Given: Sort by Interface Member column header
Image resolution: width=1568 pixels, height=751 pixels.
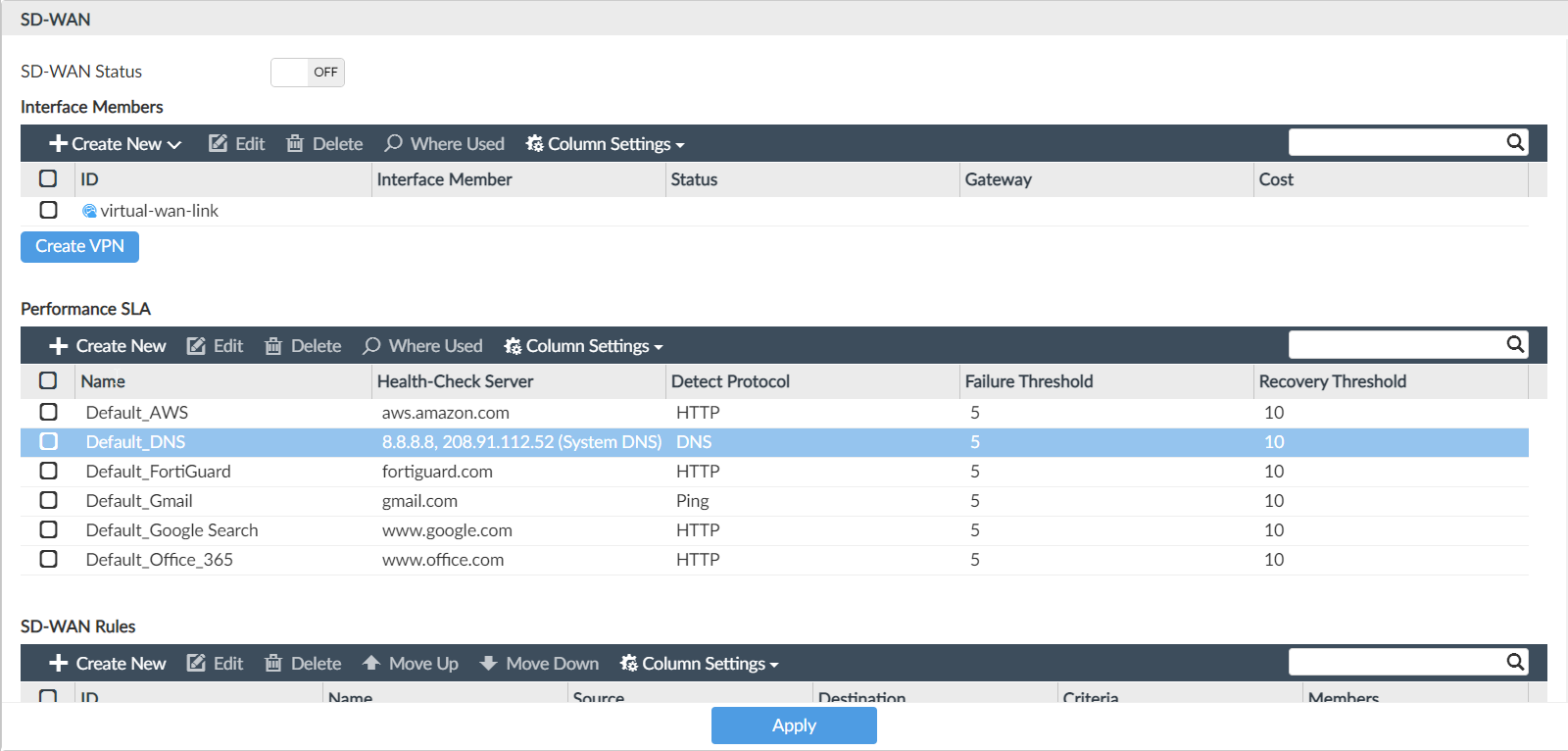Looking at the screenshot, I should (444, 179).
